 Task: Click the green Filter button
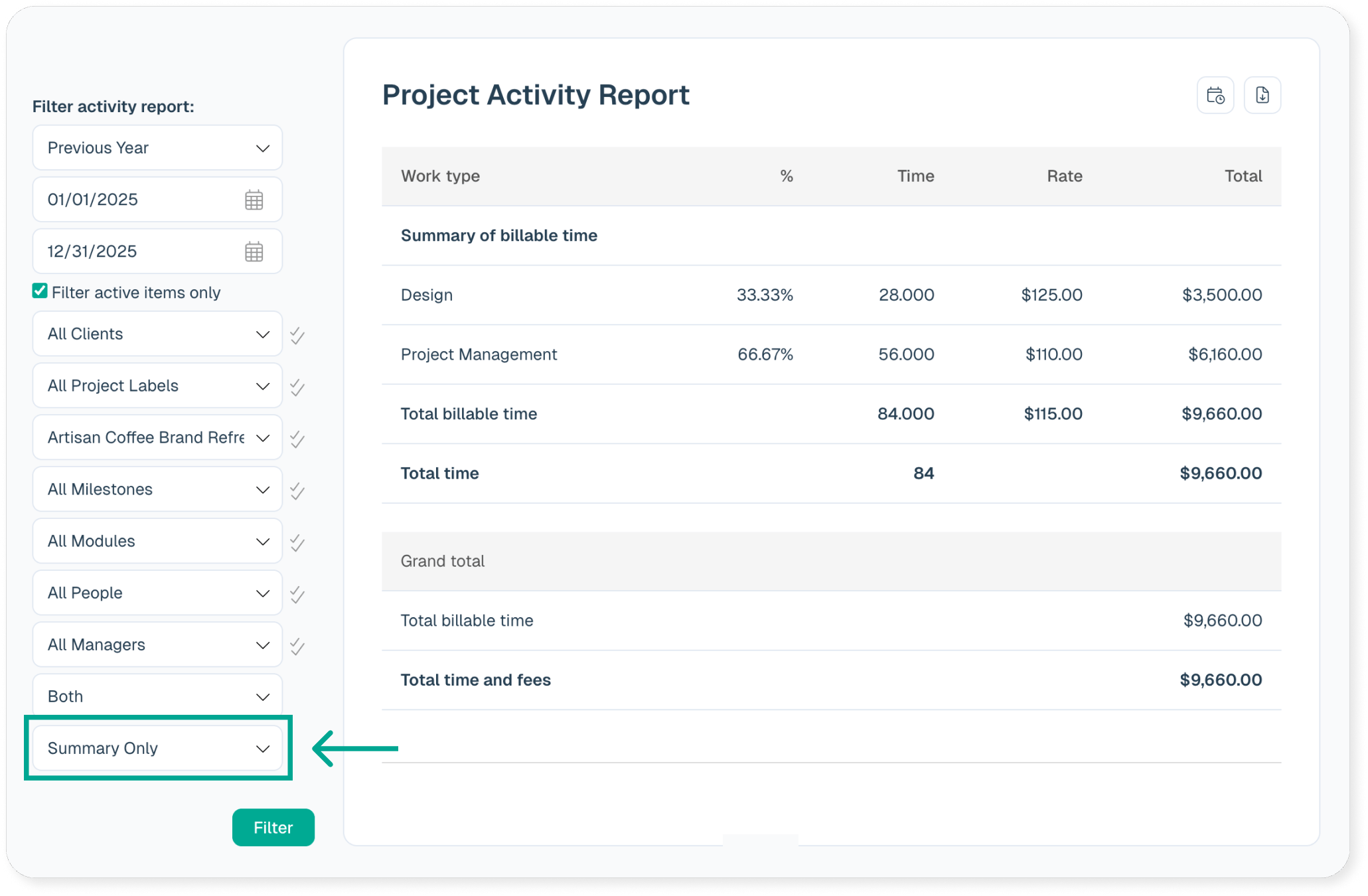(x=273, y=827)
